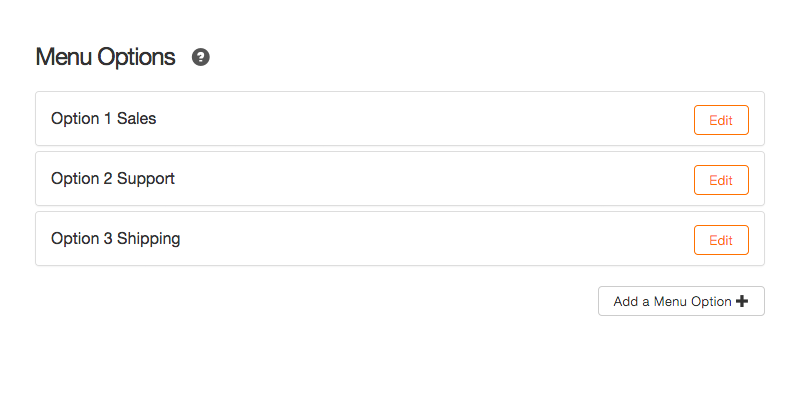Click the 'Option 3 Shipping' label text
Viewport: 800px width, 406px height.
[x=115, y=239]
